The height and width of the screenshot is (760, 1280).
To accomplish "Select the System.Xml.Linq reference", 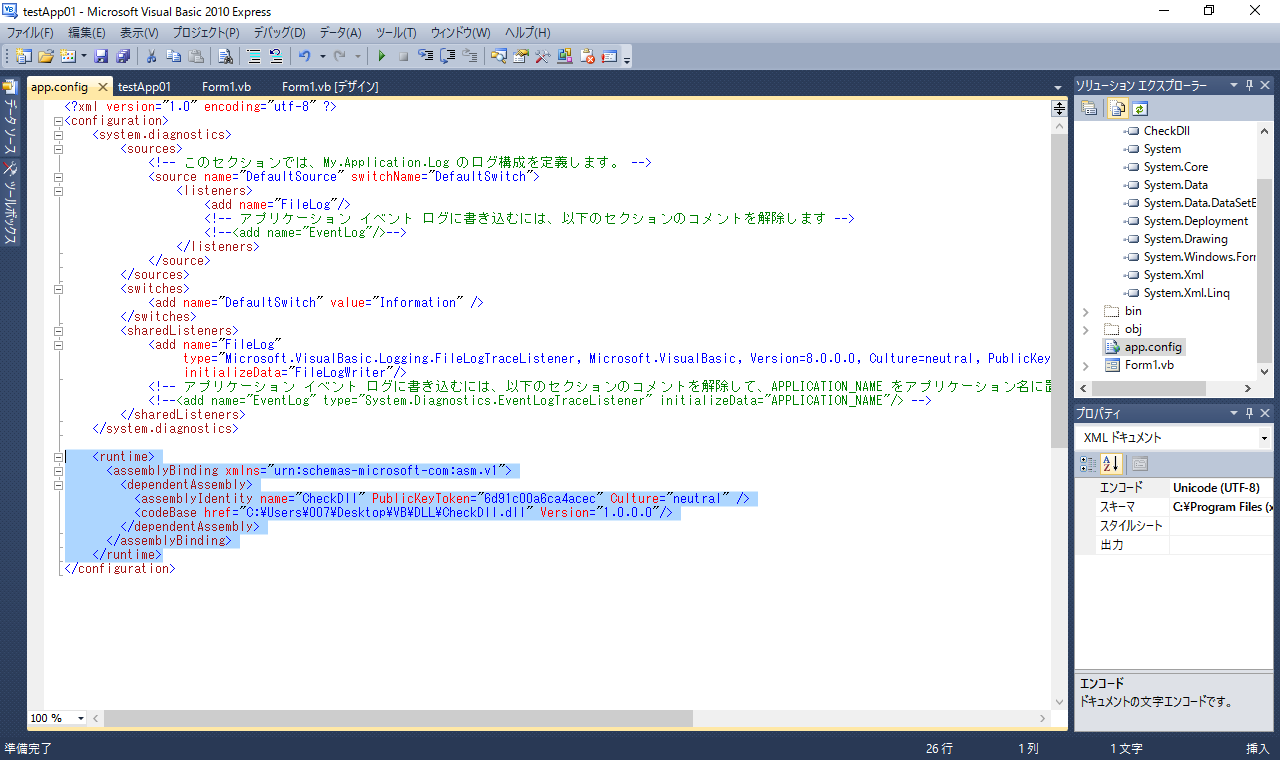I will (1186, 293).
